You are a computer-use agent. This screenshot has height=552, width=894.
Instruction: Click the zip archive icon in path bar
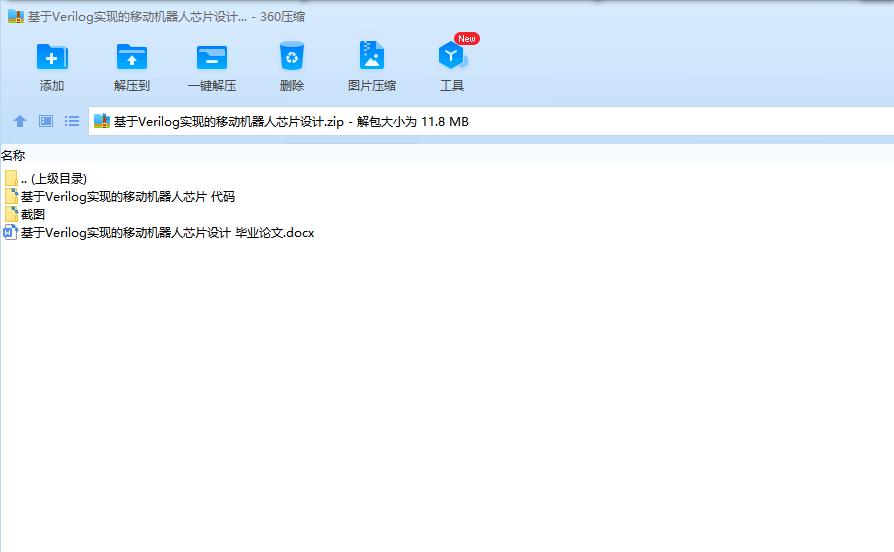coord(101,121)
